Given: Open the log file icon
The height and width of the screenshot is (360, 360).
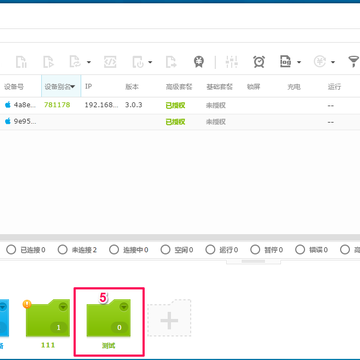Looking at the screenshot, I should pyautogui.click(x=285, y=62).
